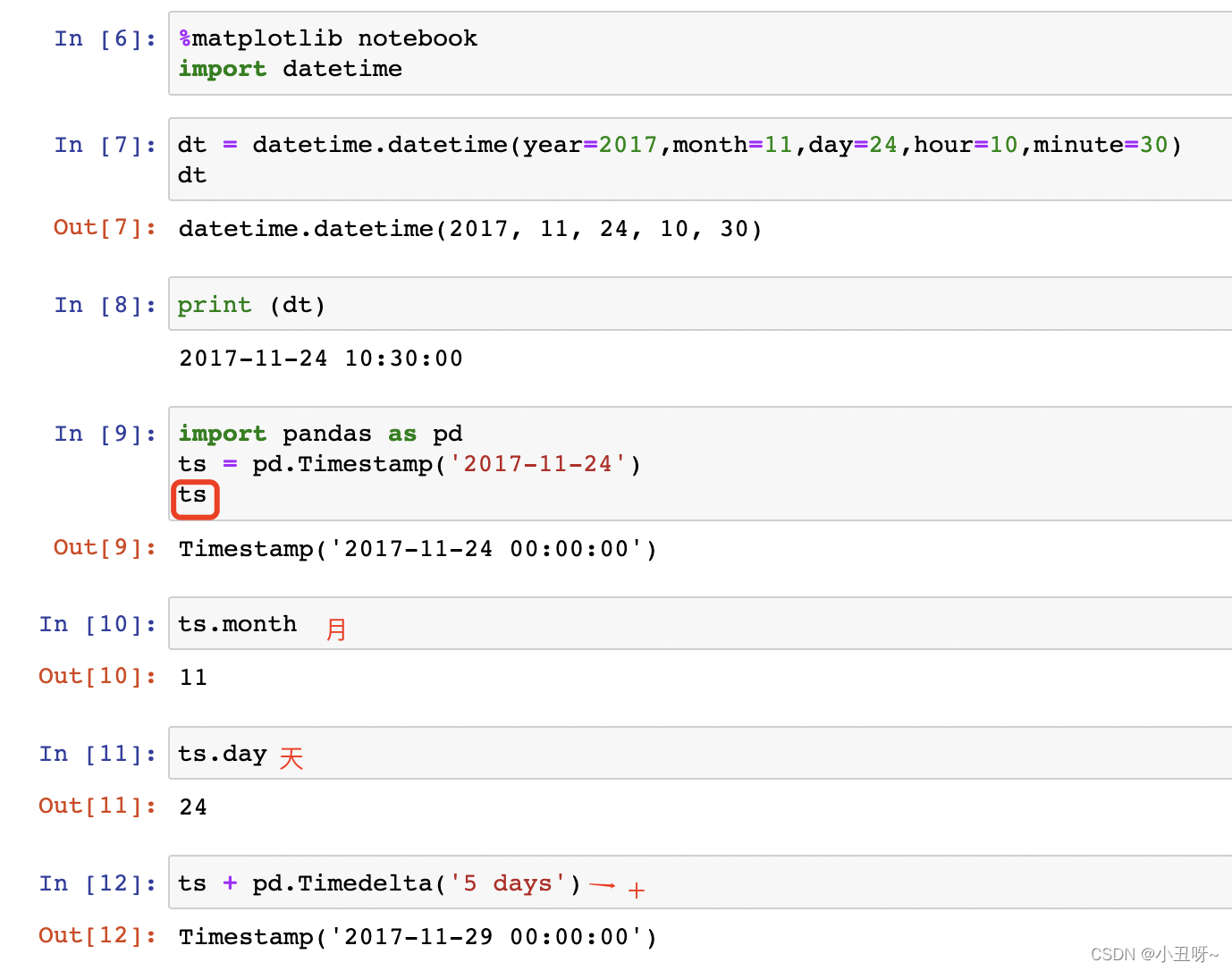
Task: Click the Out[12] Timestamp 2017-11-29 output
Action: pyautogui.click(x=418, y=937)
